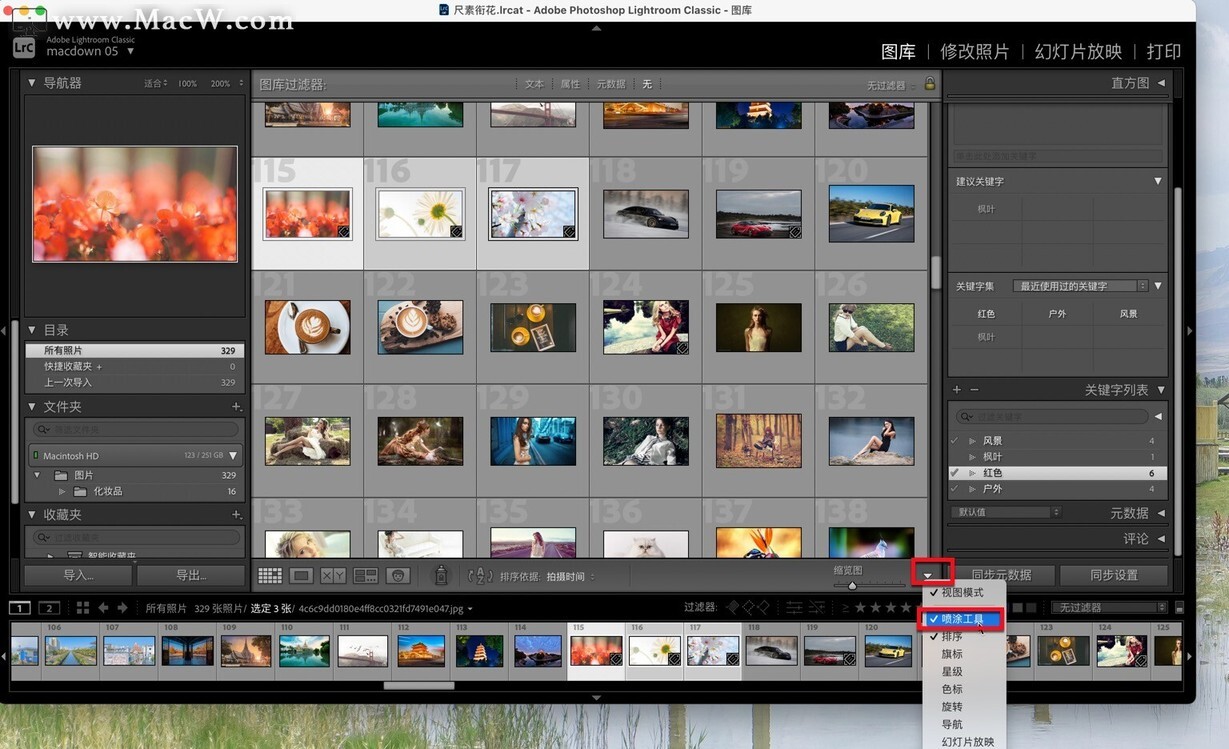Screen dimensions: 1229x749
Task: Open sort criteria 拍摄时间 dropdown
Action: [x=571, y=577]
